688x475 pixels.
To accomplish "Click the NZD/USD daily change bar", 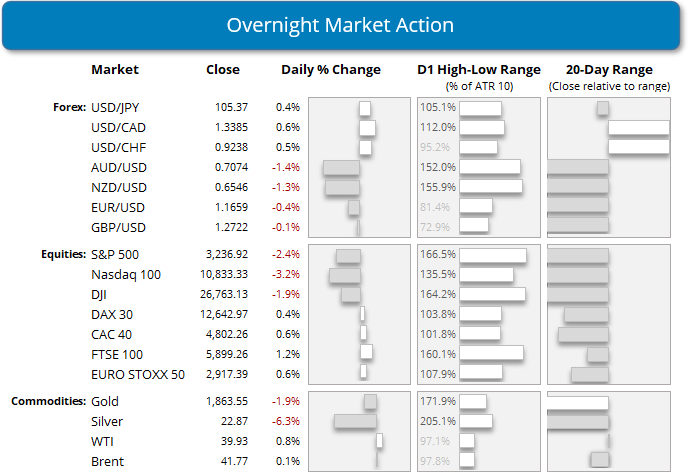I will click(x=342, y=186).
